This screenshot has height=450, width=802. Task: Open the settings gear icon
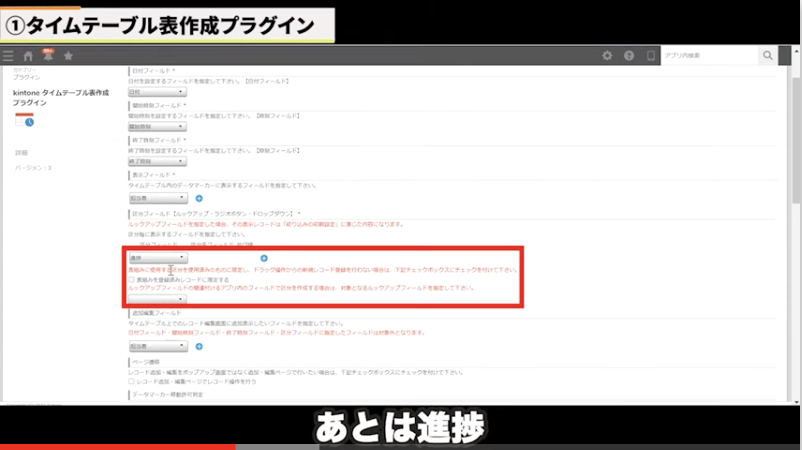(x=607, y=56)
